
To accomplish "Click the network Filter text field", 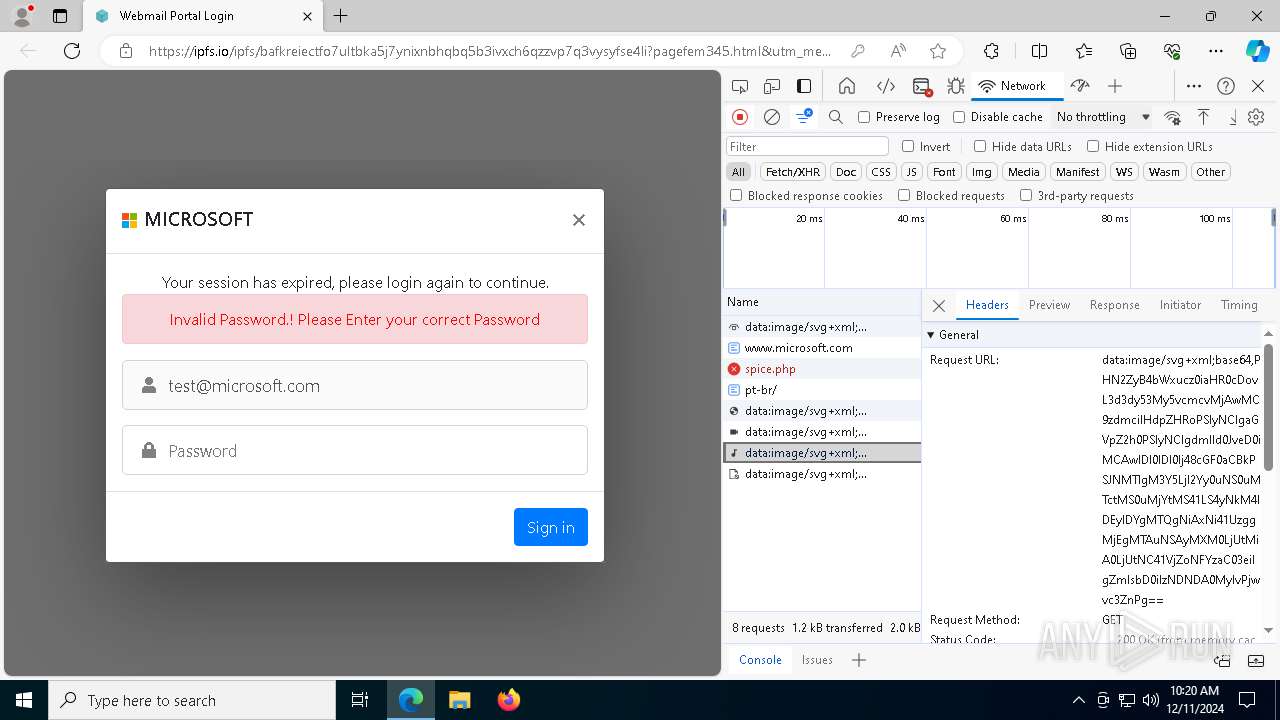I will [x=807, y=146].
